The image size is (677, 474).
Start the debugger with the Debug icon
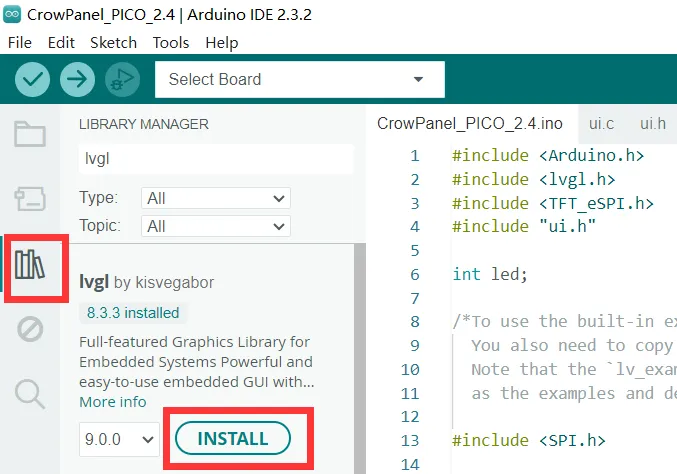pos(121,79)
